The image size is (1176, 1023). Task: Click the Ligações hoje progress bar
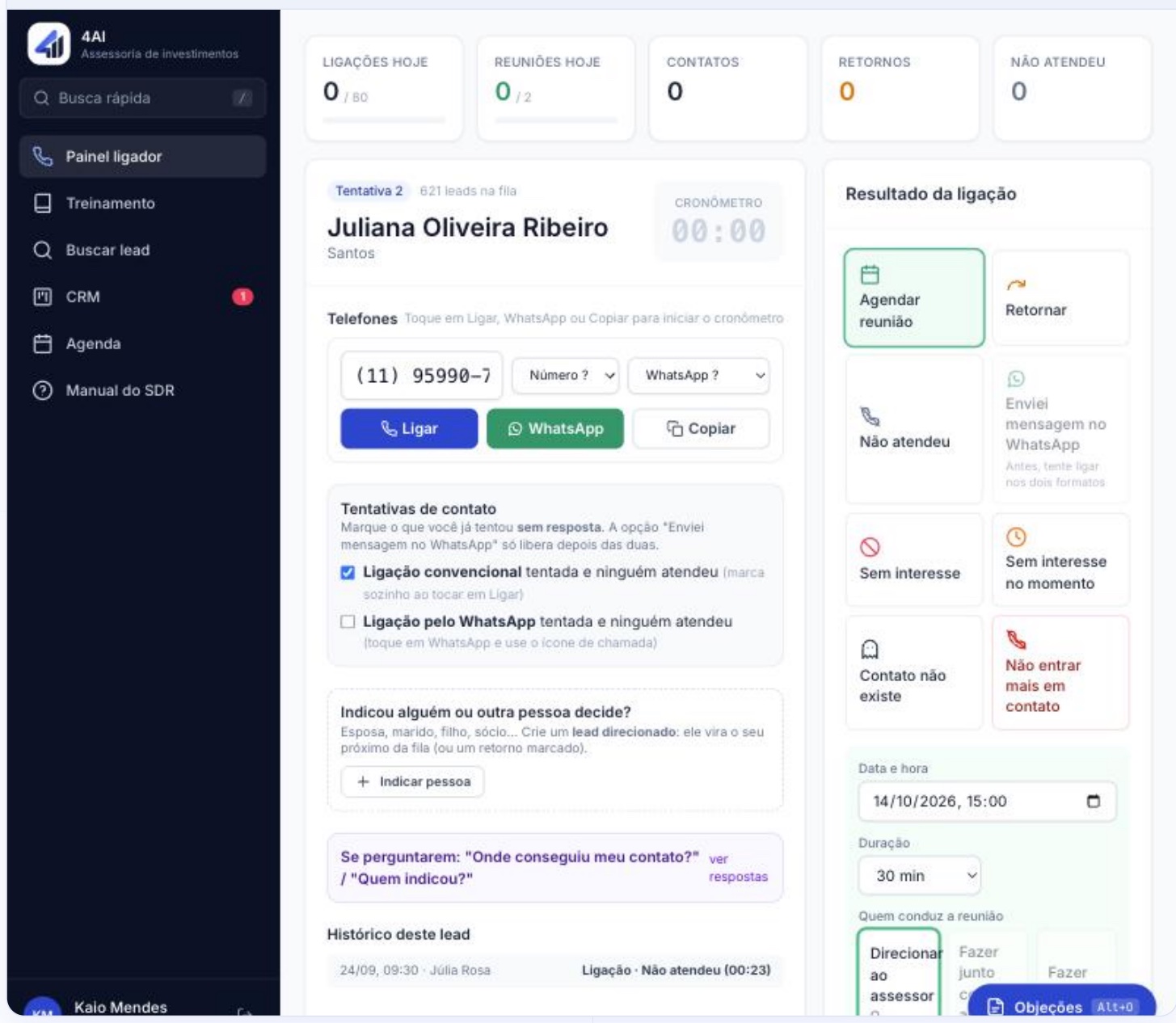pyautogui.click(x=384, y=120)
